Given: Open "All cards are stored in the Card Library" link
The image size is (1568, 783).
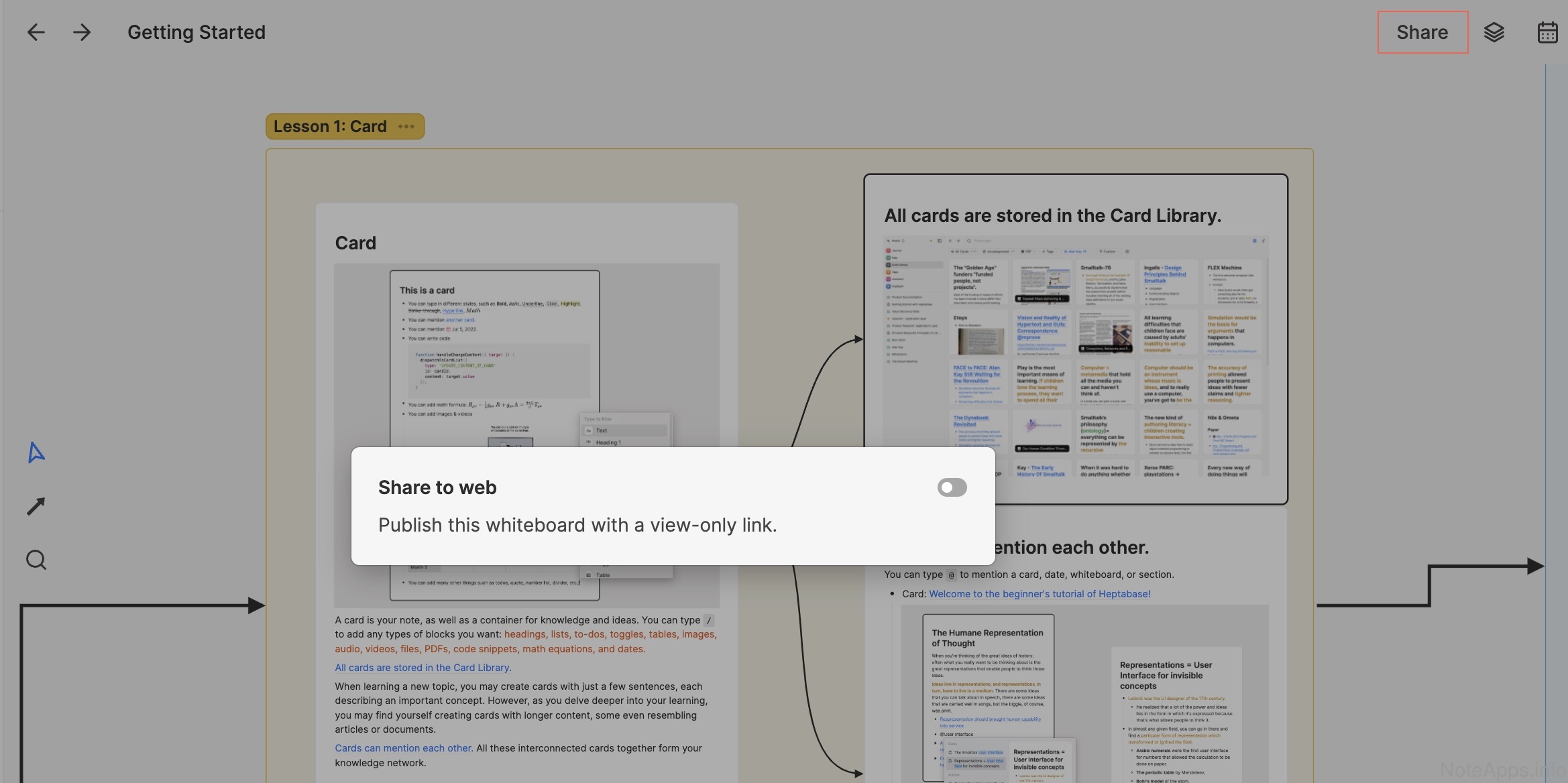Looking at the screenshot, I should point(423,668).
